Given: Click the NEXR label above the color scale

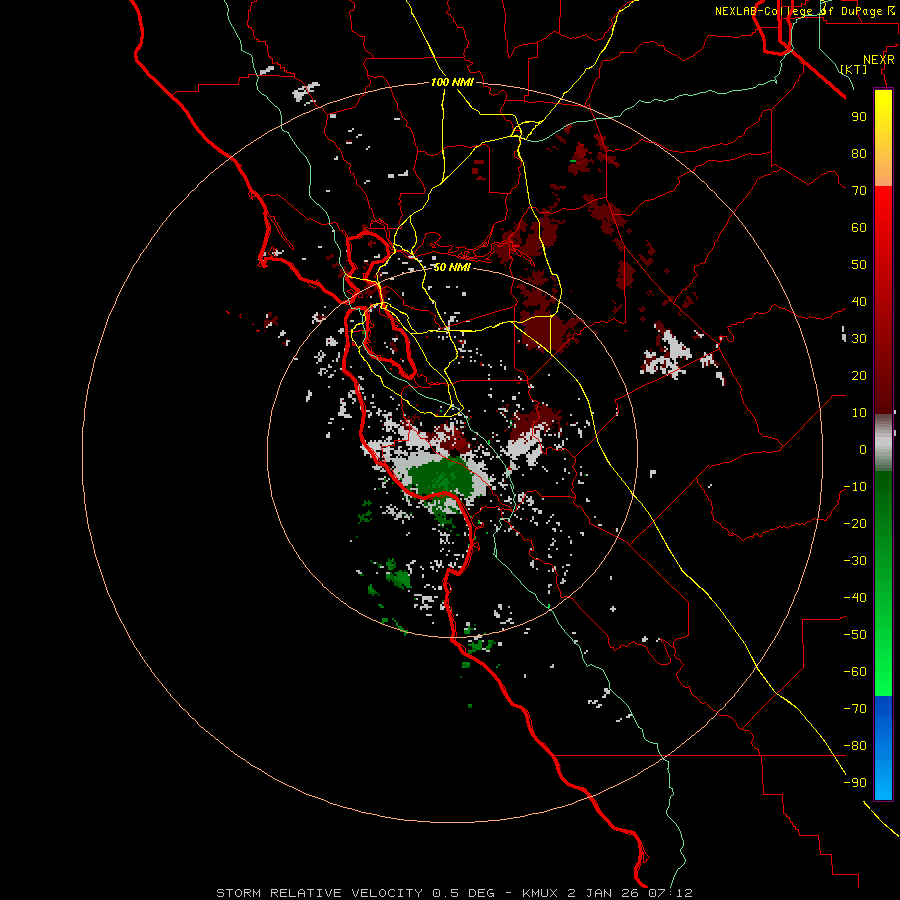Looking at the screenshot, I should (878, 60).
